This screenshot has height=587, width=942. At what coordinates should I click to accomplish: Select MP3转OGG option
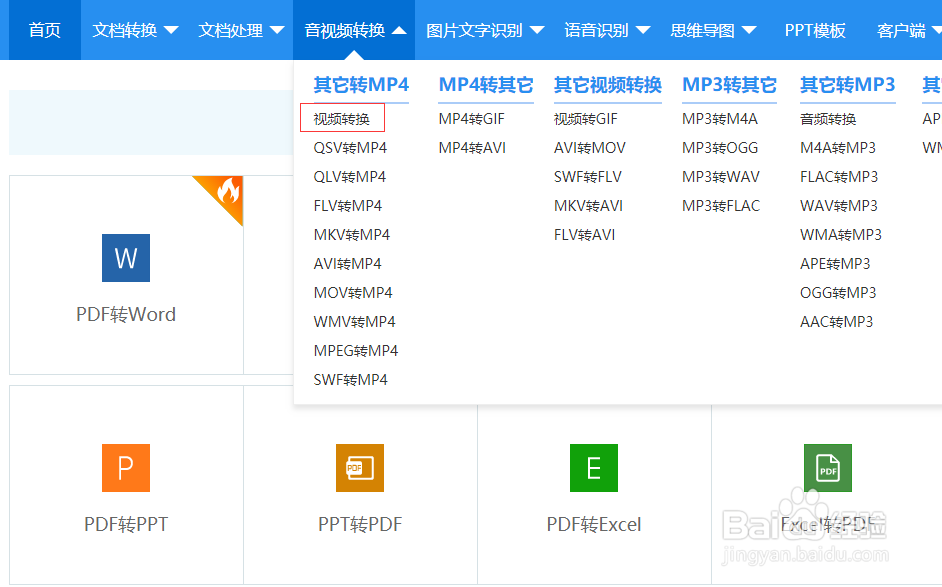(x=720, y=148)
